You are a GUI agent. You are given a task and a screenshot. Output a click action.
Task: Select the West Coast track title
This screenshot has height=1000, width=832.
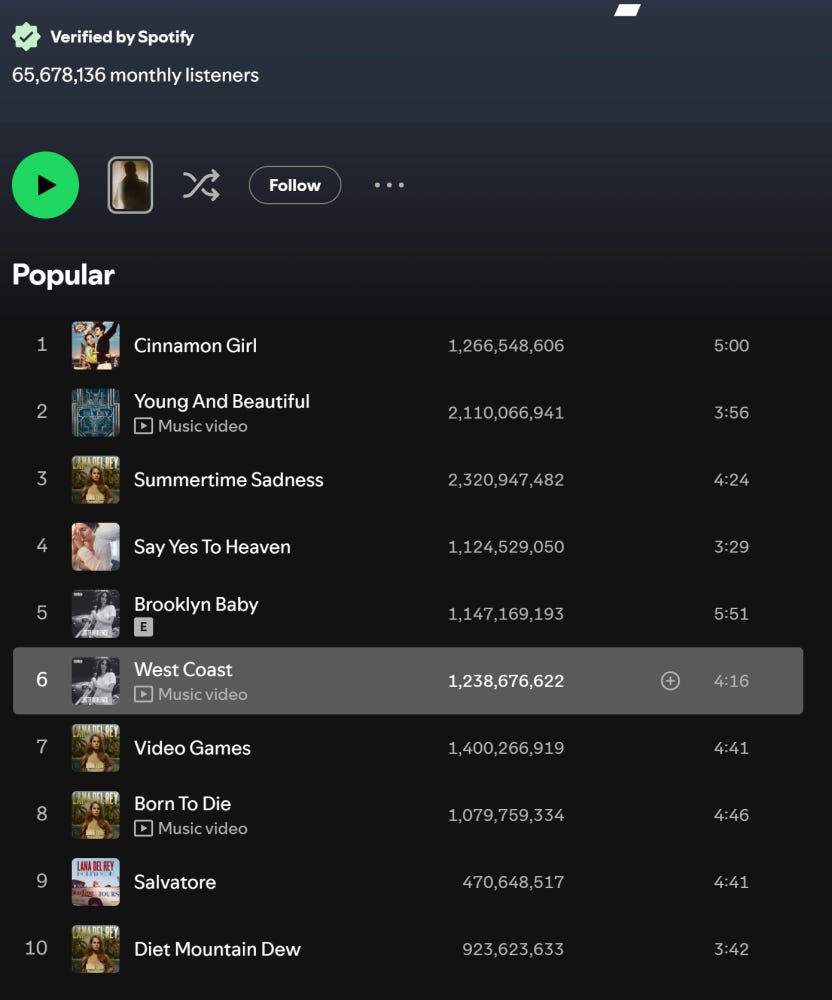coord(184,670)
